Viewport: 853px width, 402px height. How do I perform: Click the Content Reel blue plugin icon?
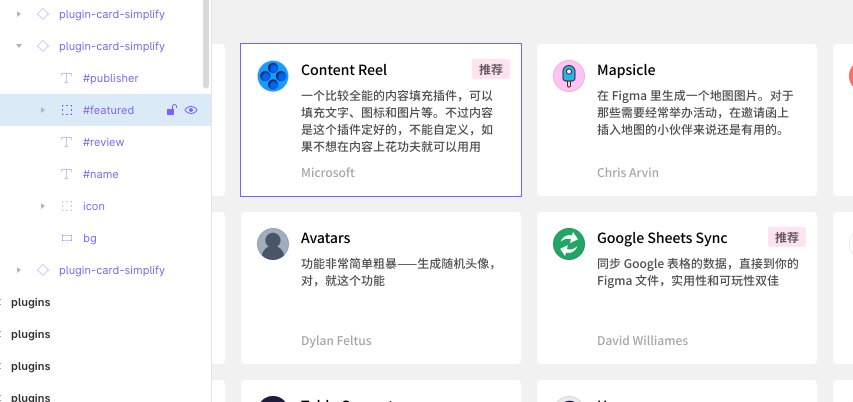[273, 76]
